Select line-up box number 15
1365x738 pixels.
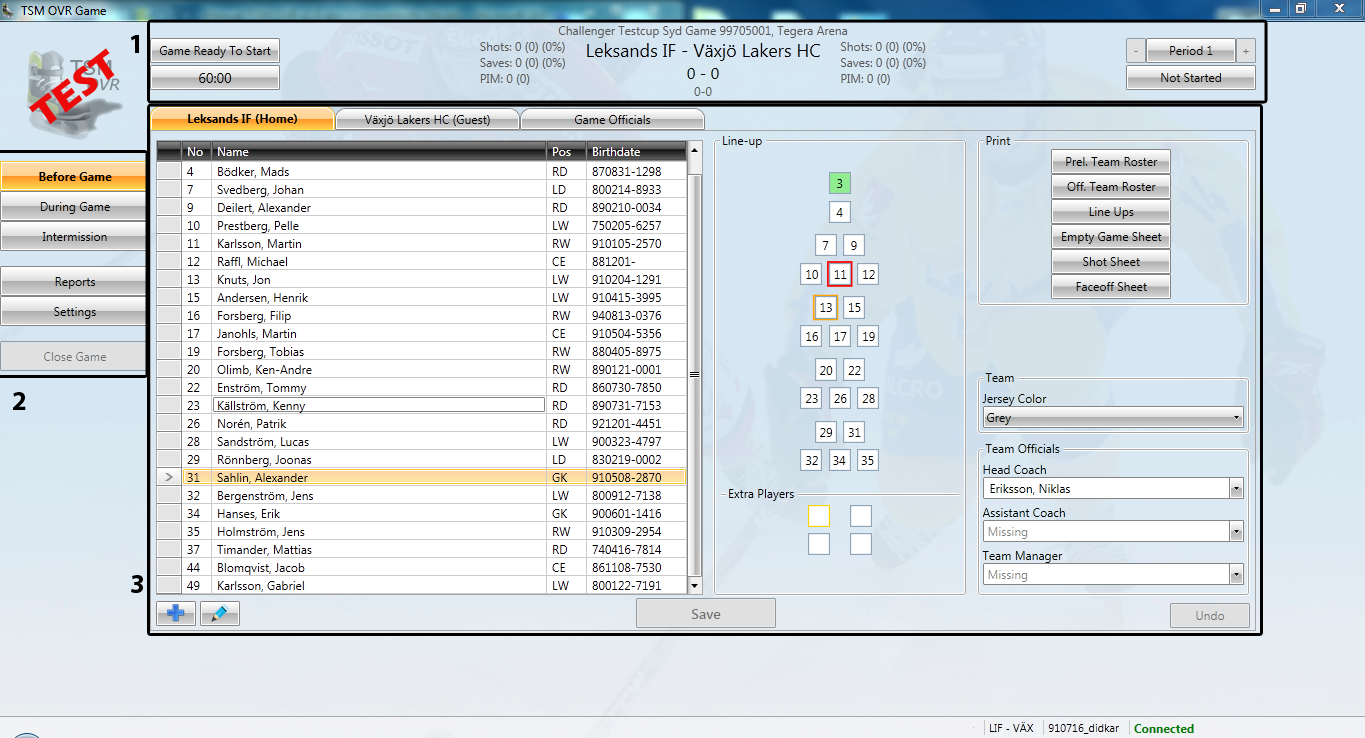(853, 307)
